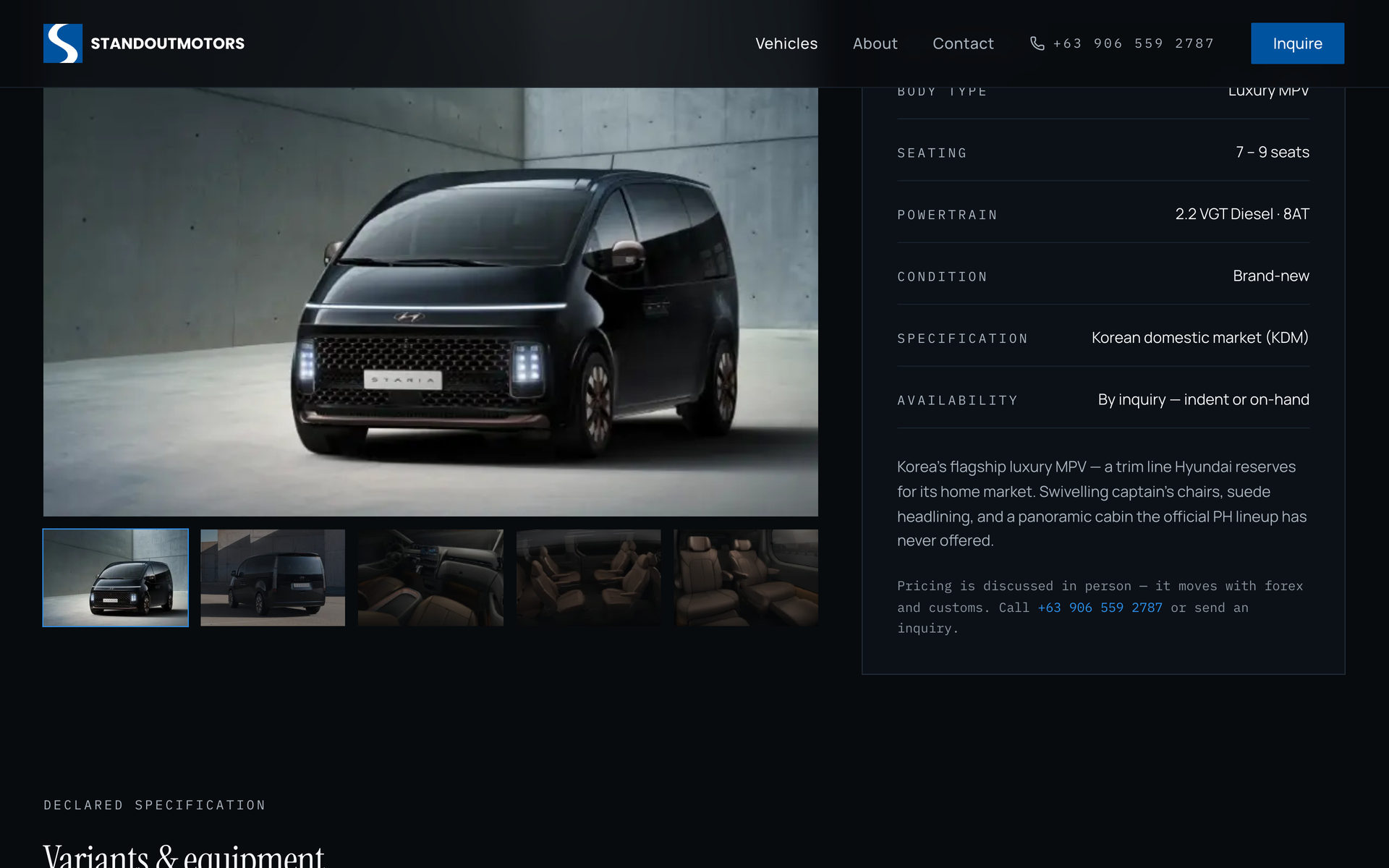Click the SEATING label

coord(932,153)
